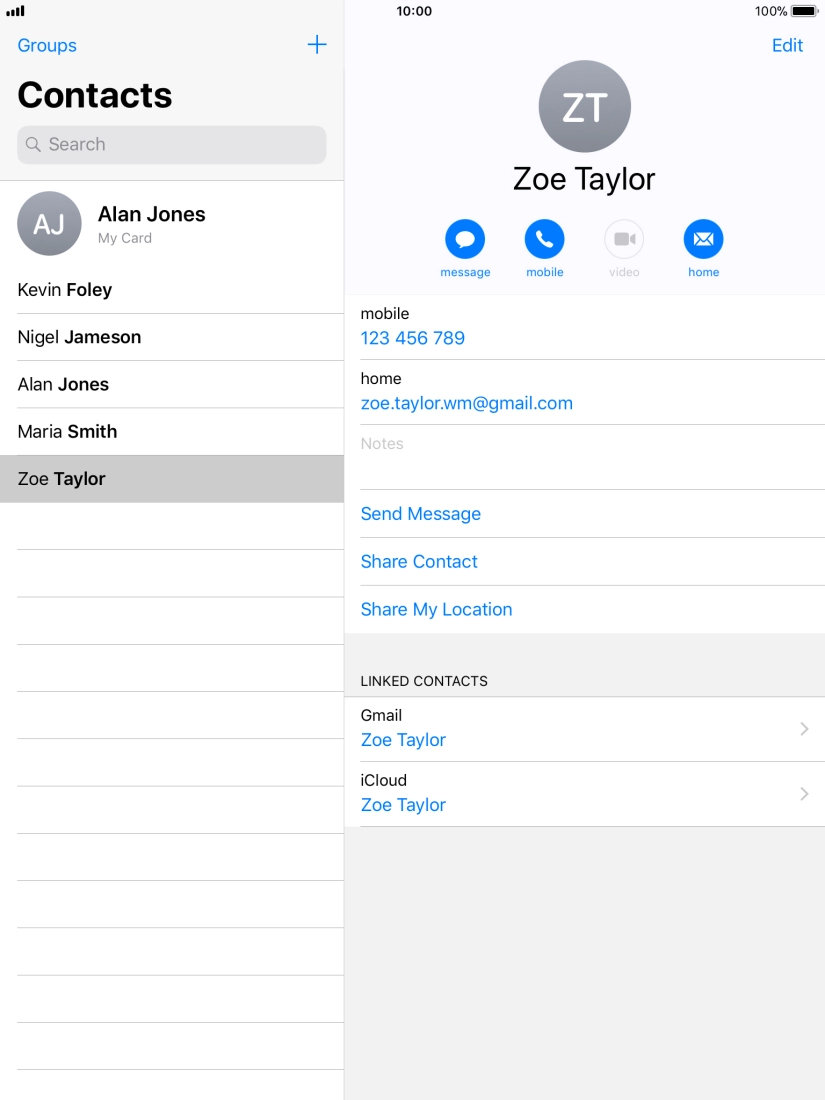This screenshot has height=1100, width=825.
Task: Focus the contacts Search field
Action: [172, 145]
